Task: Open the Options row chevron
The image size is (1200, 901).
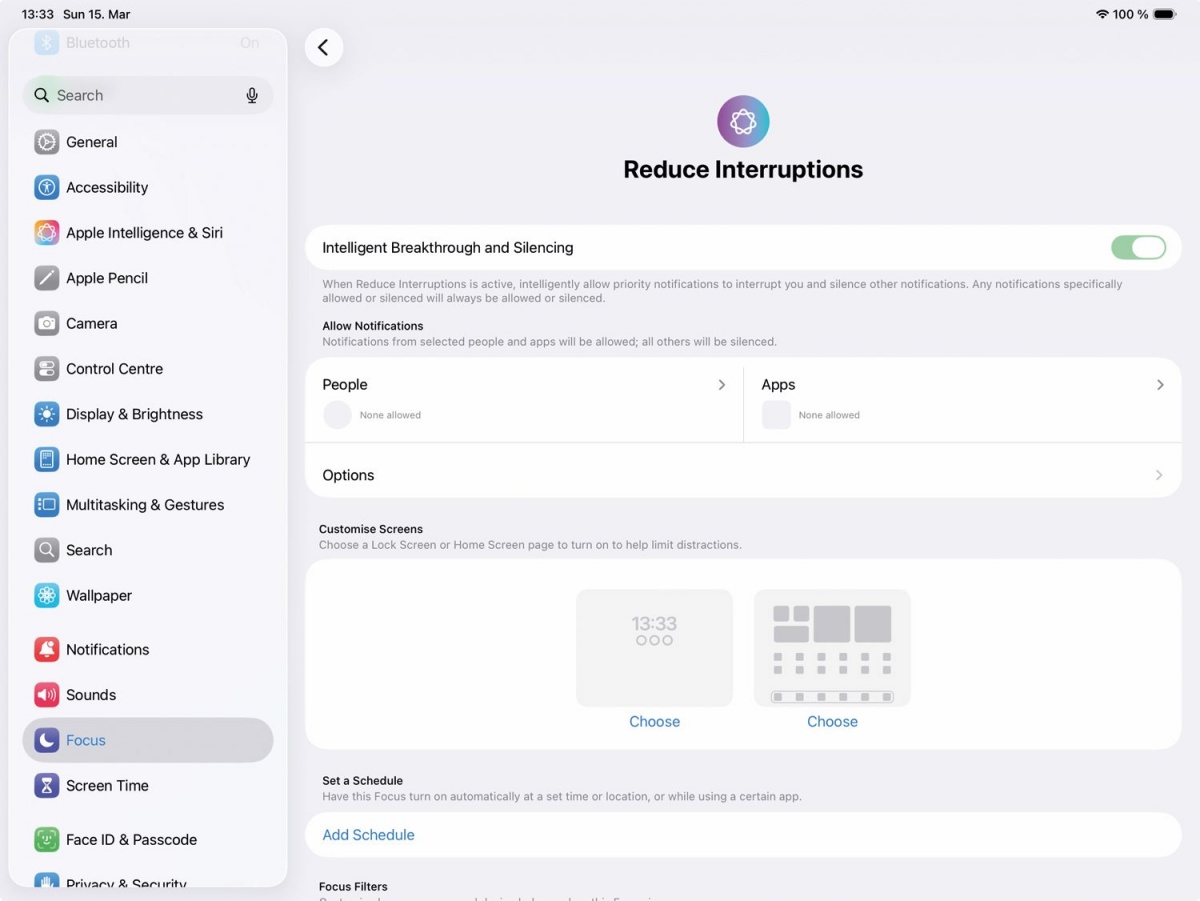Action: click(1159, 475)
